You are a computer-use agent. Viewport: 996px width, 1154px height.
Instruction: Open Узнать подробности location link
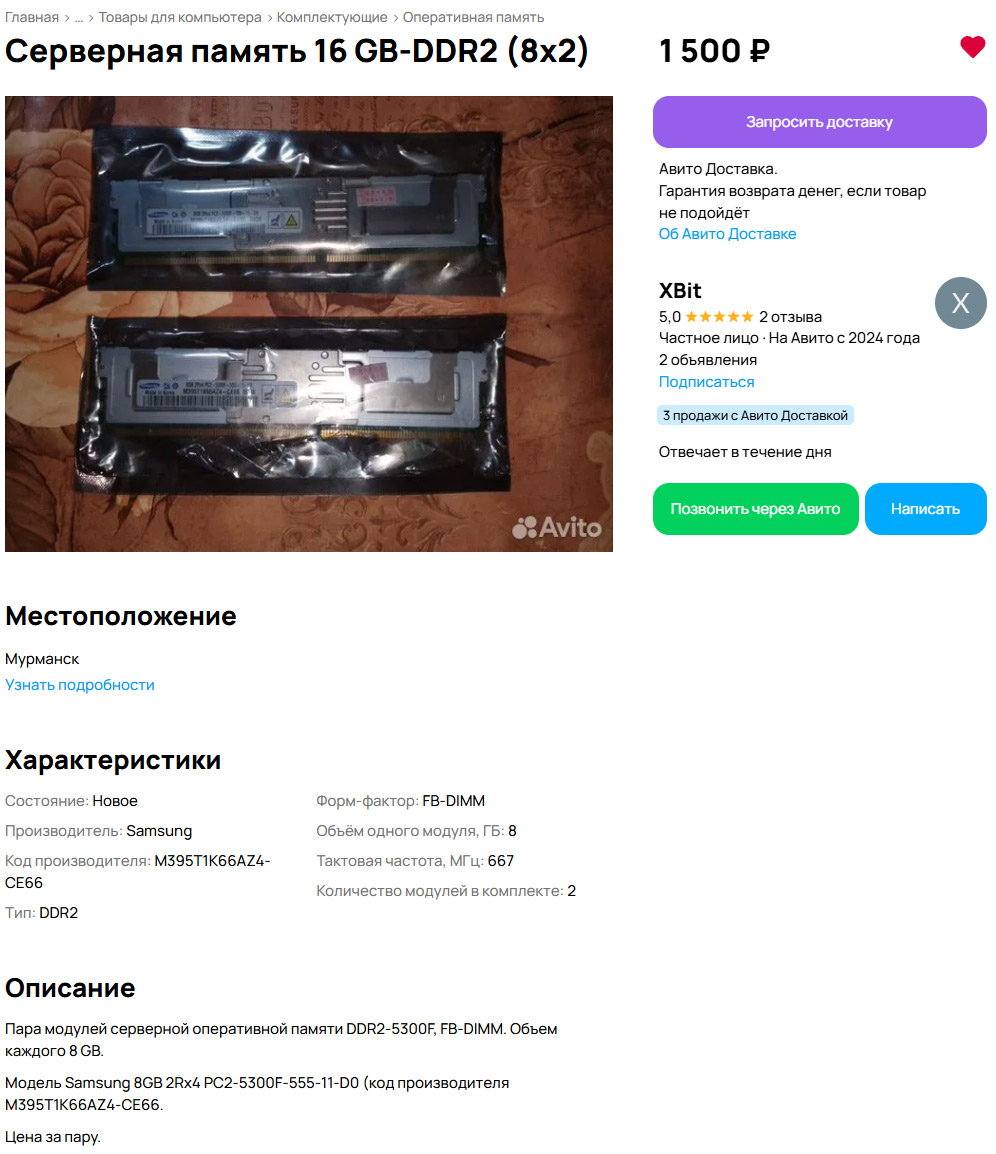[80, 685]
